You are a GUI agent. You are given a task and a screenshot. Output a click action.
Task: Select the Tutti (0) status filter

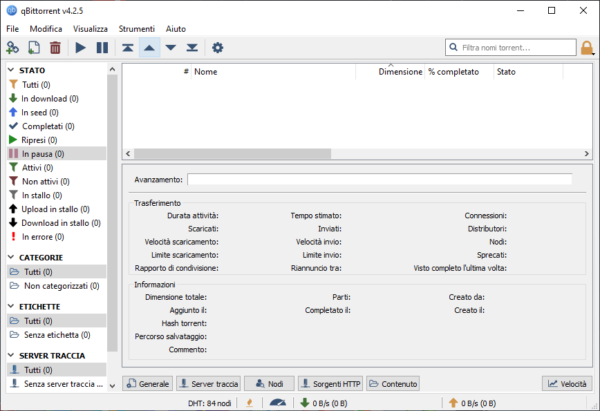(x=57, y=84)
